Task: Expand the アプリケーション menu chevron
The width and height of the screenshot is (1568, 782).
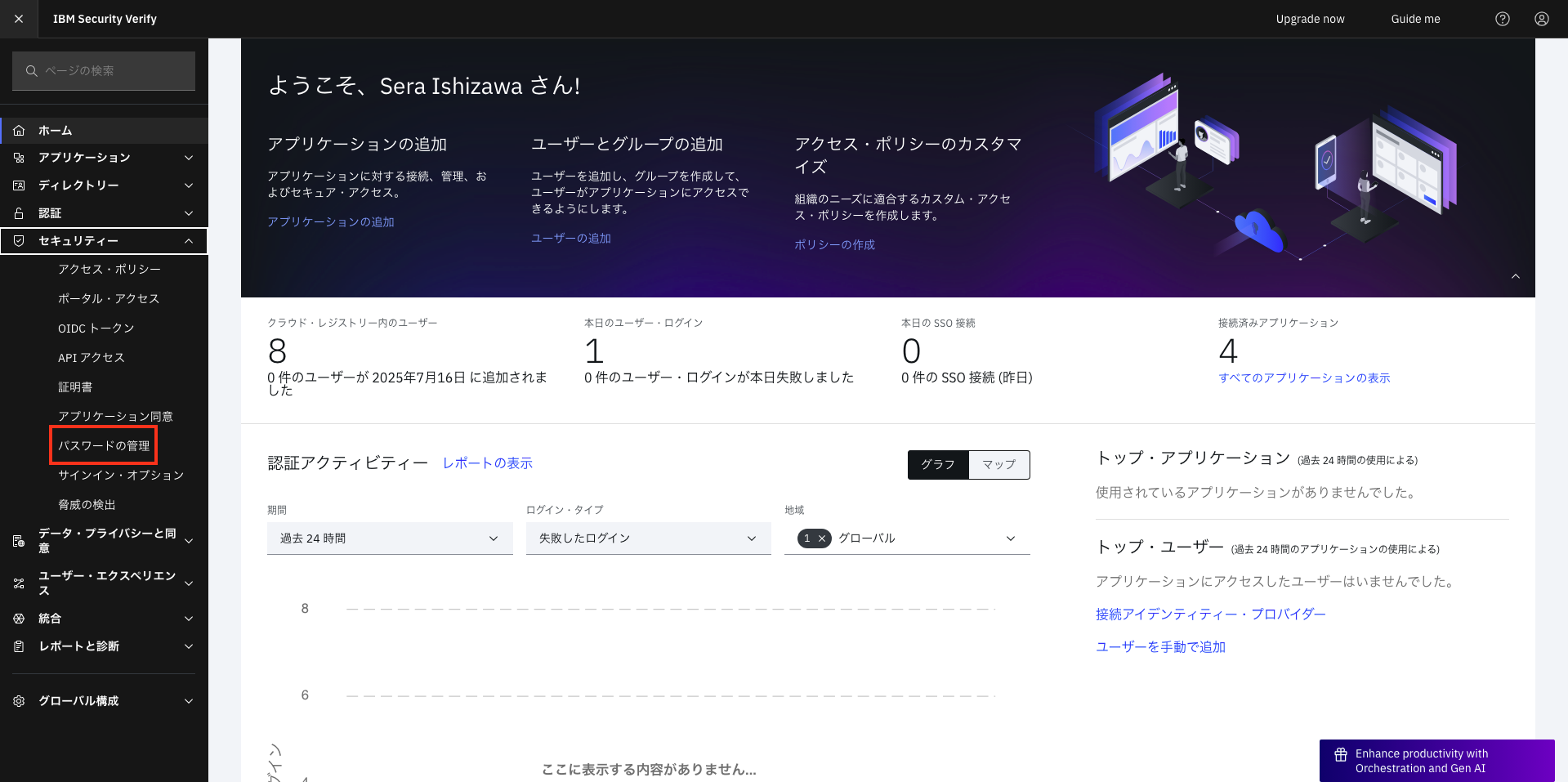Action: 189,158
